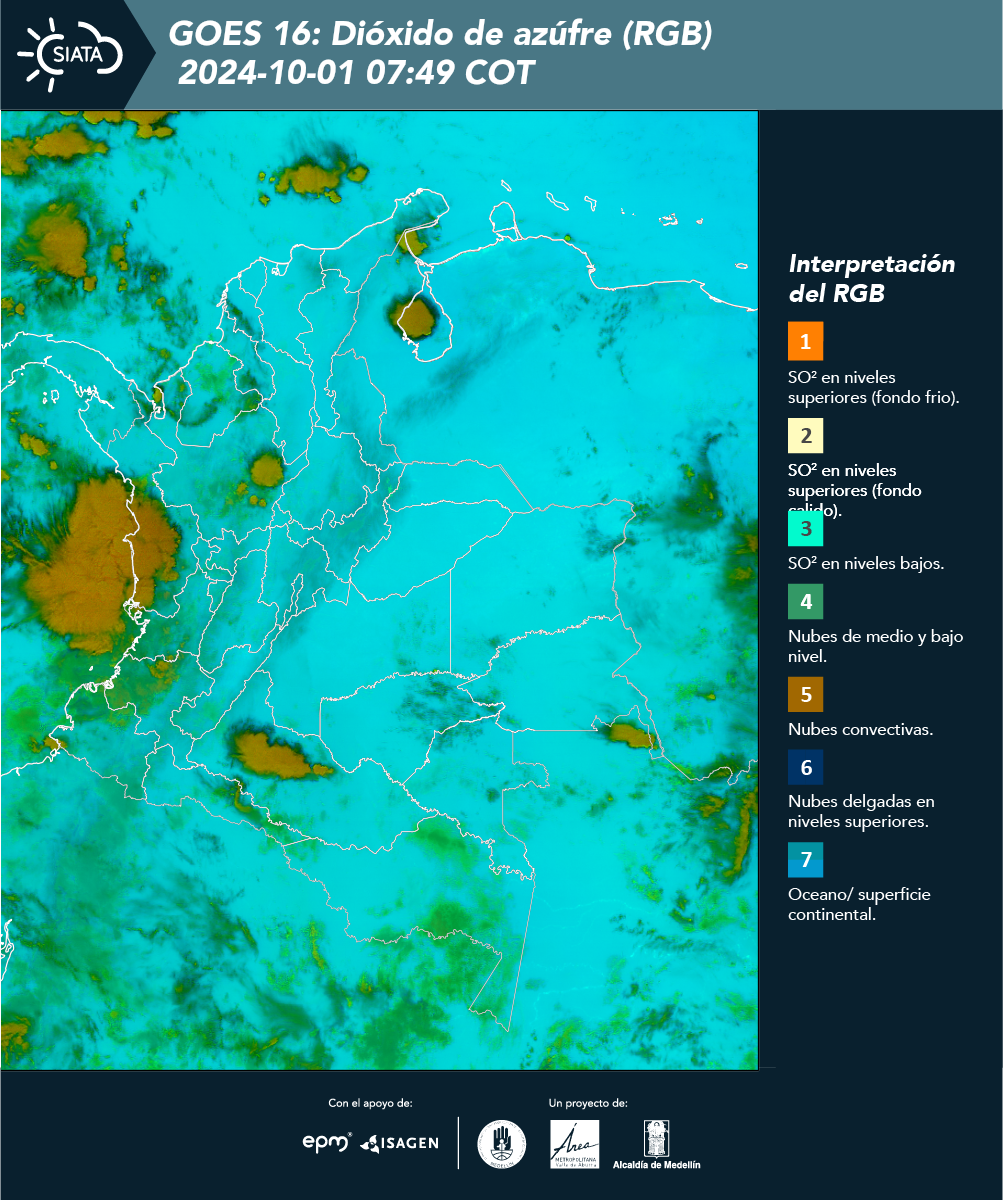Click the dark blue legend swatch numbered 6
Viewport: 1003px width, 1200px height.
pyautogui.click(x=805, y=768)
